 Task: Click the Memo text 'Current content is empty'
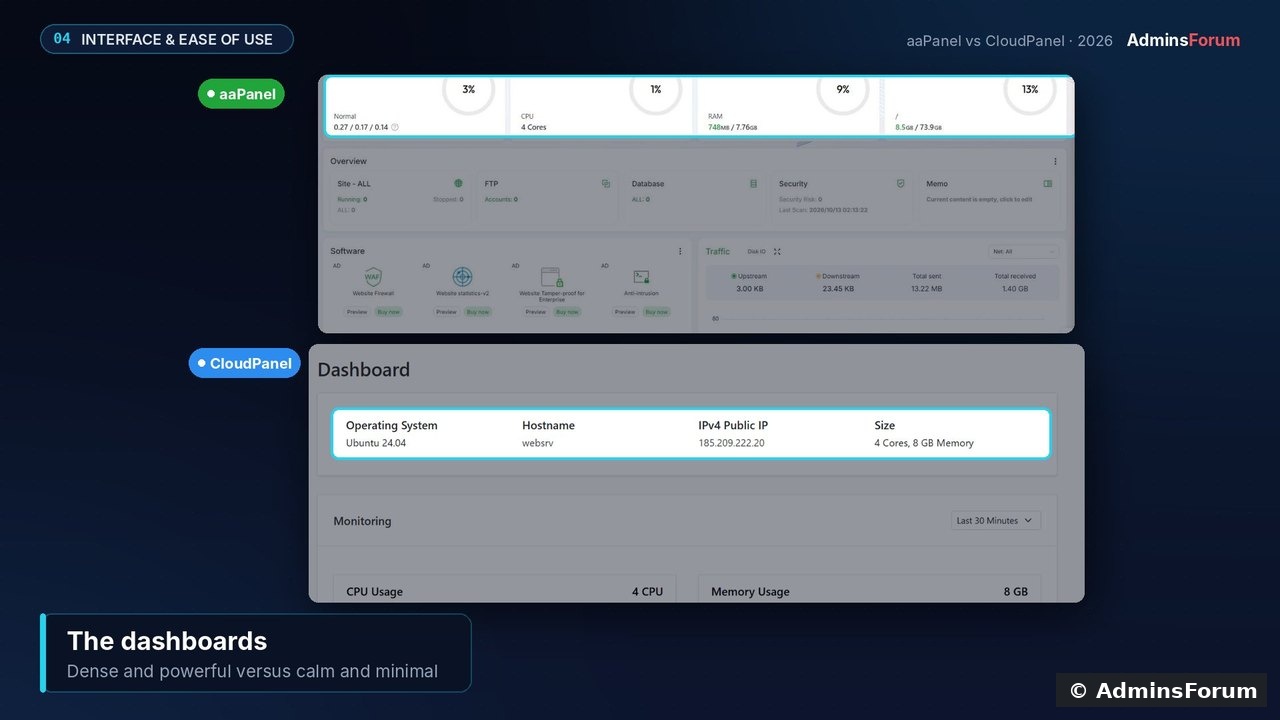(979, 199)
